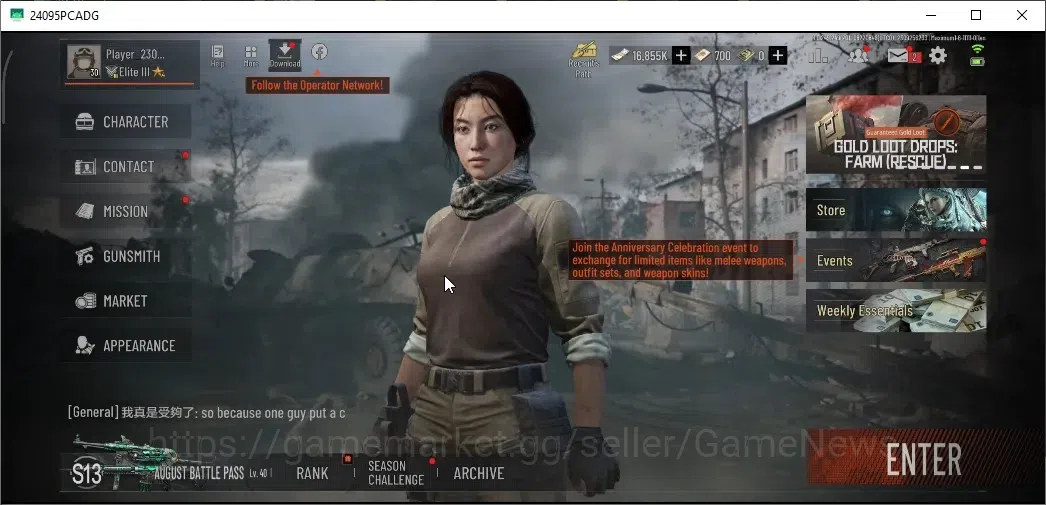This screenshot has height=505, width=1046.
Task: Open the friends icon
Action: point(858,55)
